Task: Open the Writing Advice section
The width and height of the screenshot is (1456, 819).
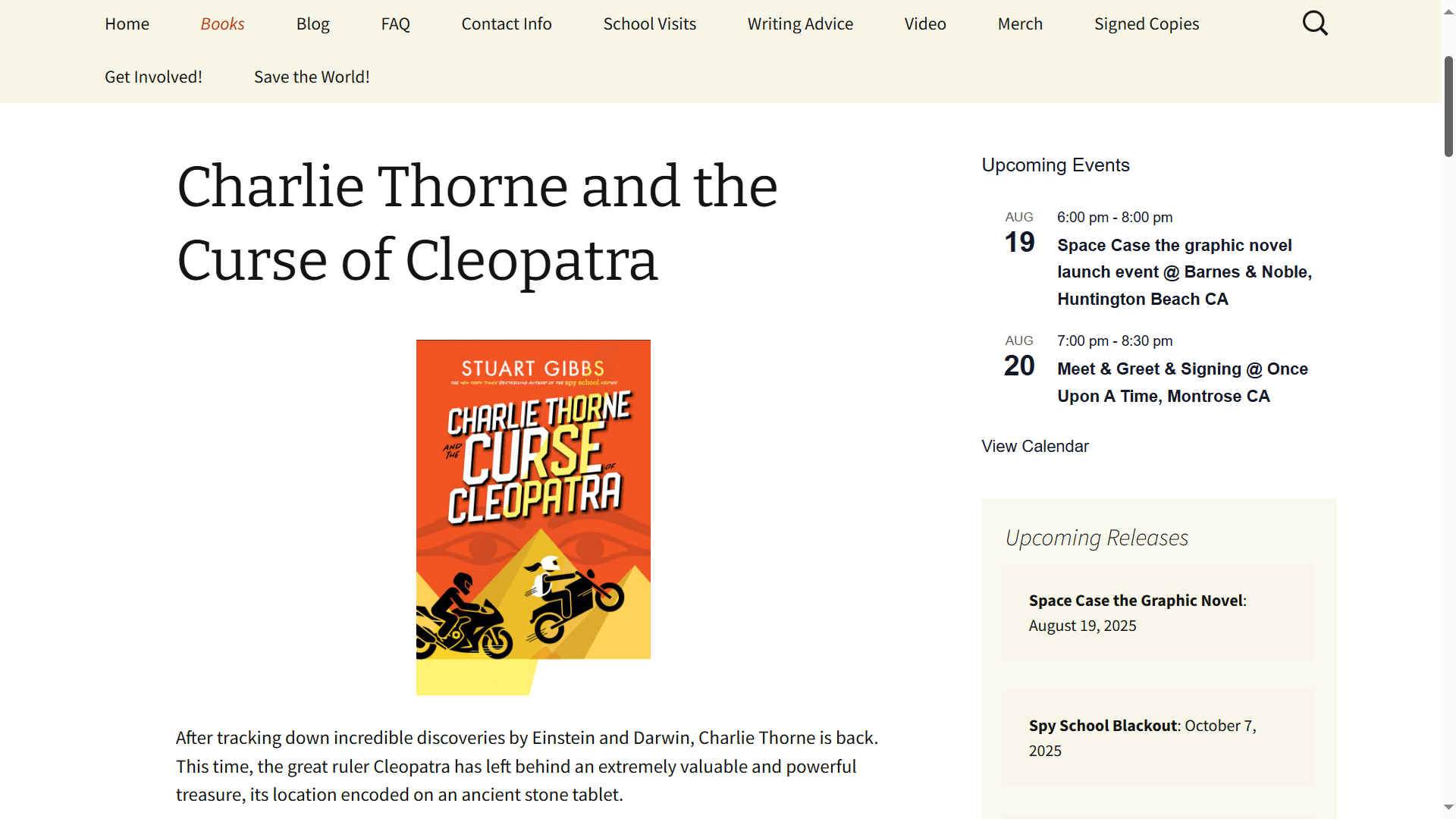Action: 800,24
